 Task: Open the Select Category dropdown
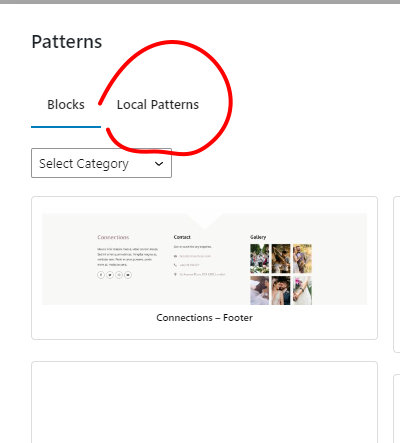click(x=101, y=163)
